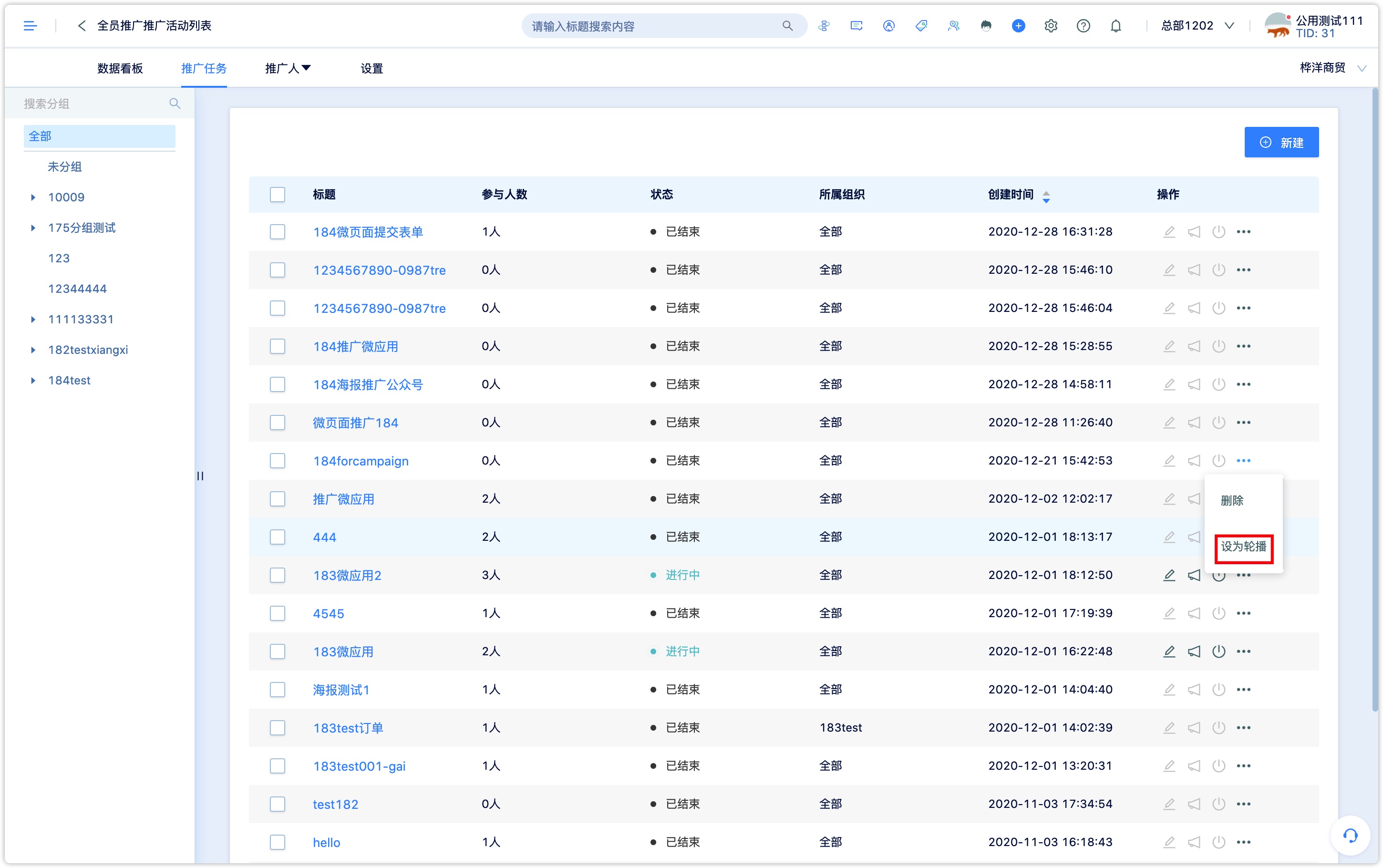Click the sidebar collapse handle

point(200,476)
